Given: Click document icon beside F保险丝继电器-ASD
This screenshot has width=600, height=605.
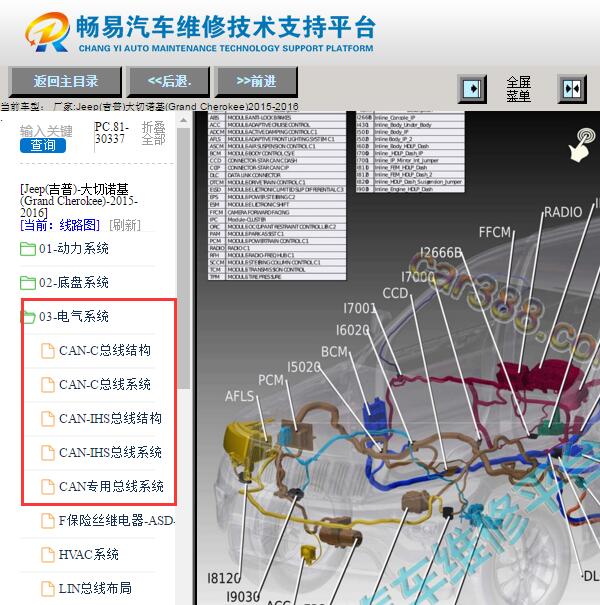Looking at the screenshot, I should 48,521.
